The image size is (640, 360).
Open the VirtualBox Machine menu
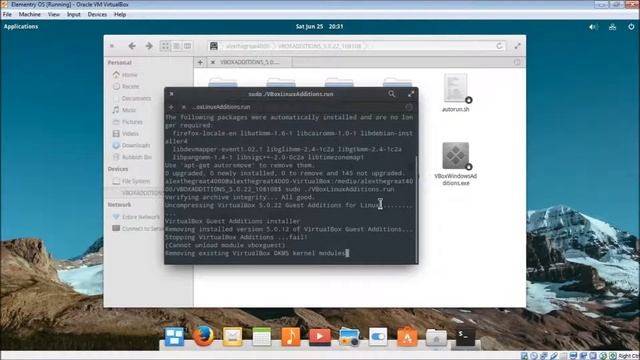pos(29,14)
